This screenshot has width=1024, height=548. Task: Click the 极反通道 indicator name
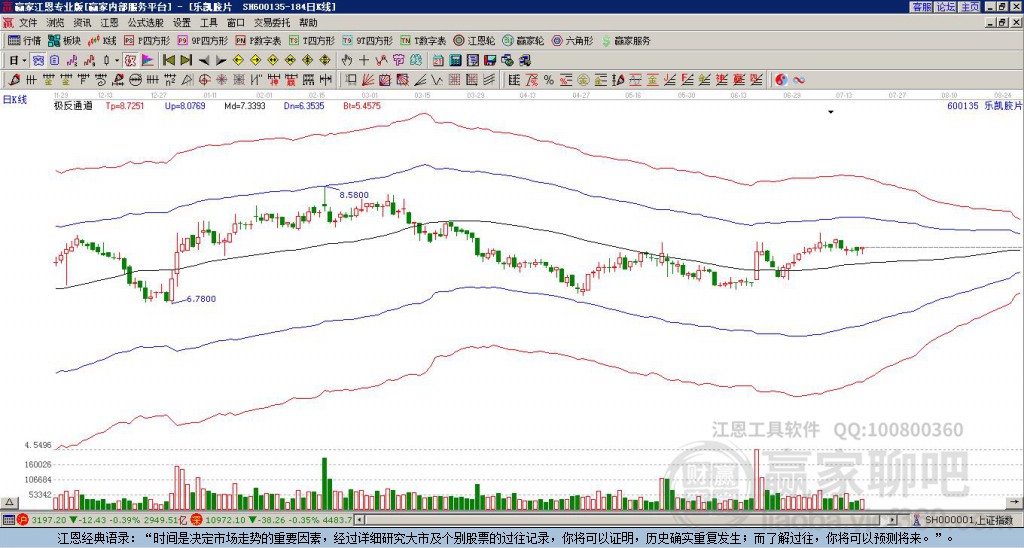72,105
